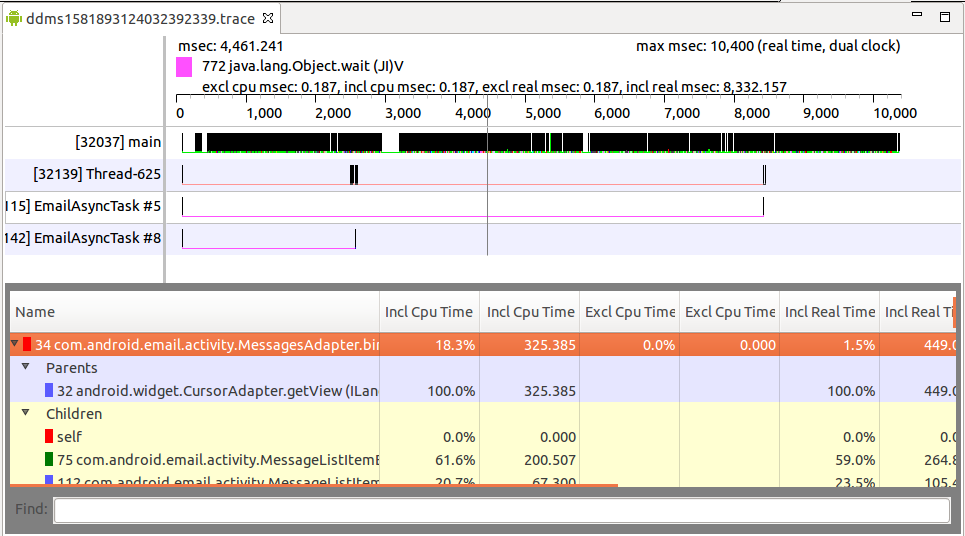Collapse the MessagesAdapter.bindView row
Viewport: 965px width, 536px height.
tap(14, 344)
